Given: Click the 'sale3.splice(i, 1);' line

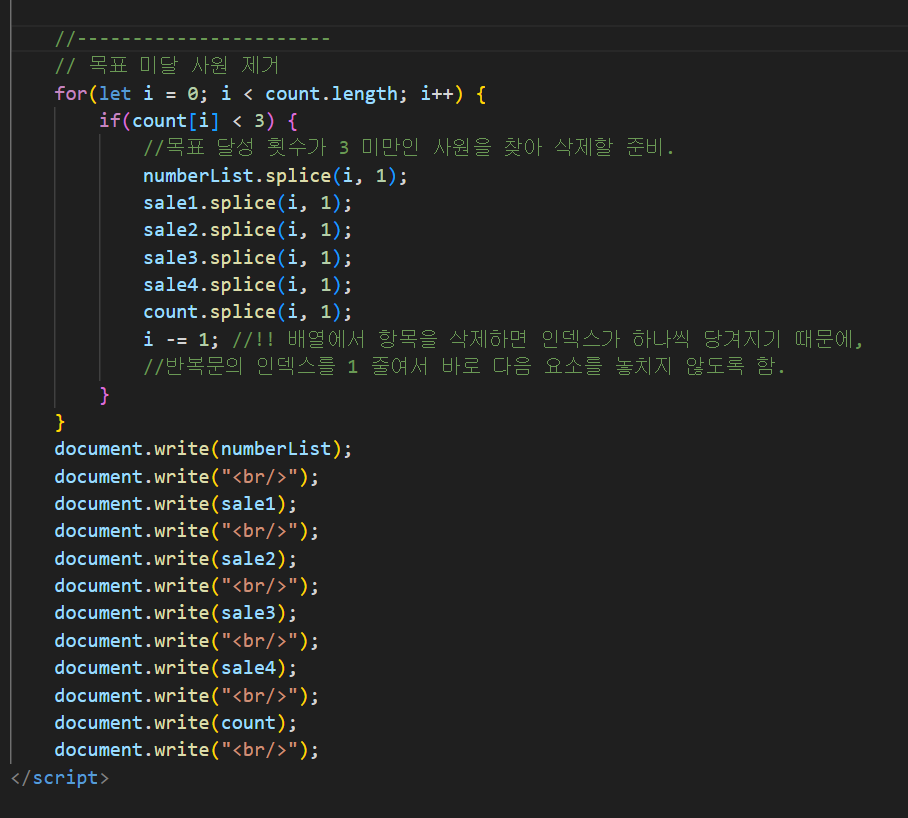Looking at the screenshot, I should (x=247, y=258).
